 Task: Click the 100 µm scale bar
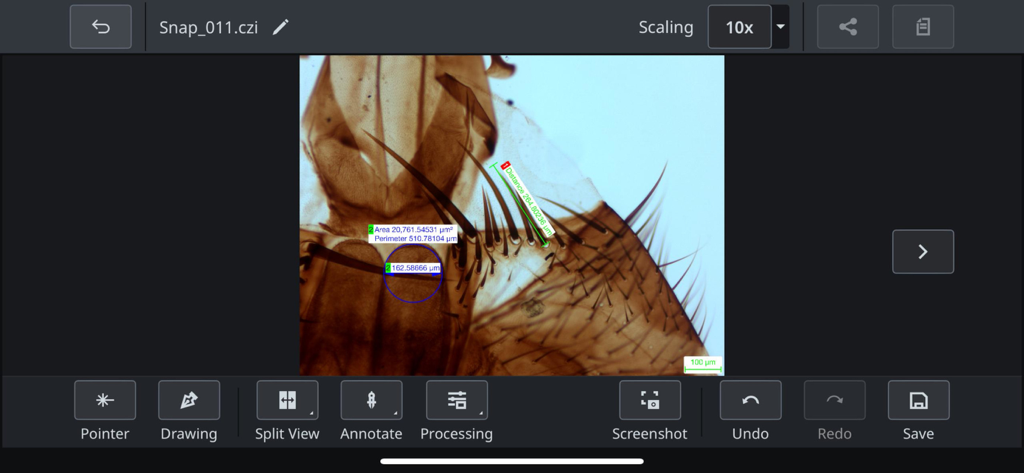702,364
